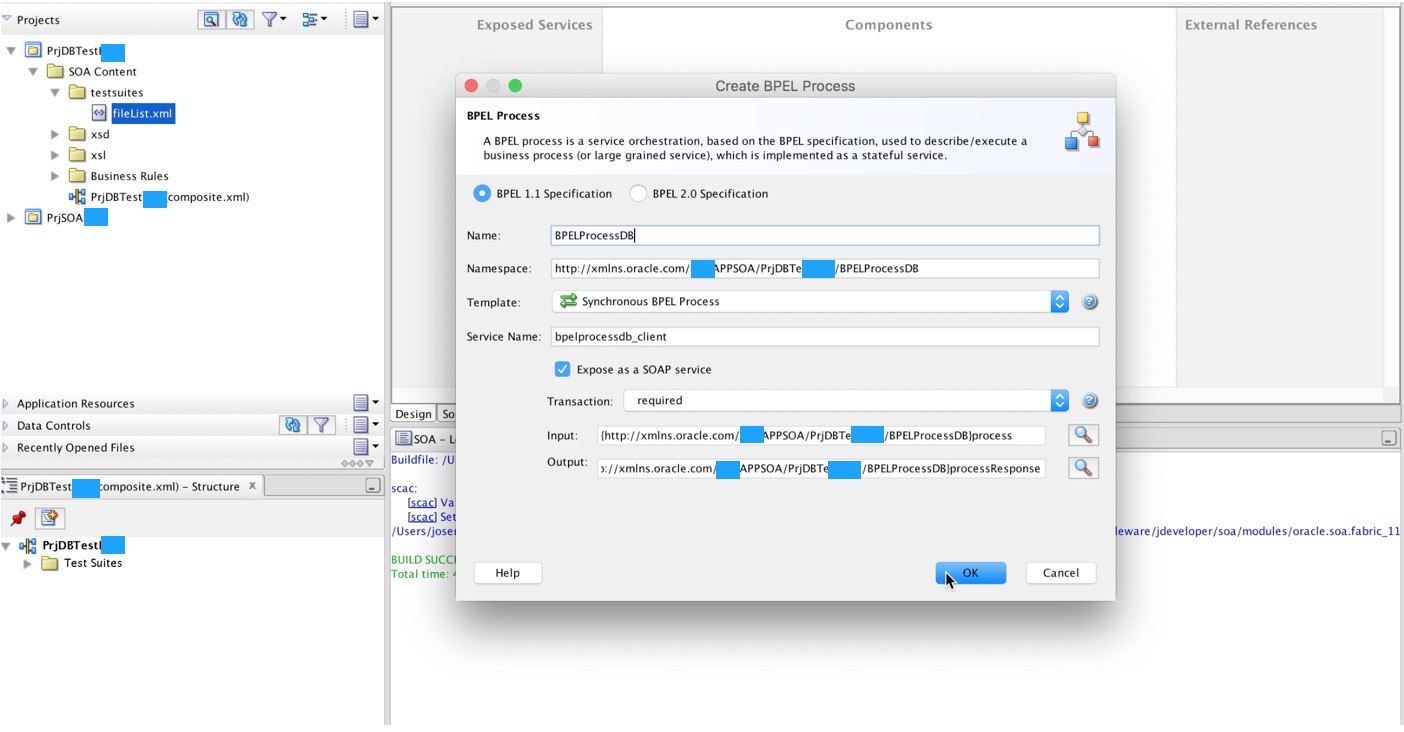Viewport: 1404px width, 732px height.
Task: Click the refresh icon in Projects toolbar
Action: (x=239, y=19)
